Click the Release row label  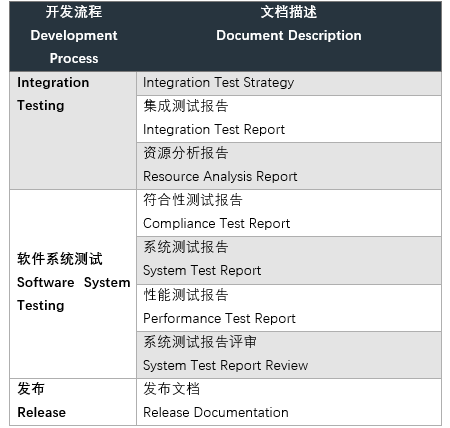click(x=41, y=413)
